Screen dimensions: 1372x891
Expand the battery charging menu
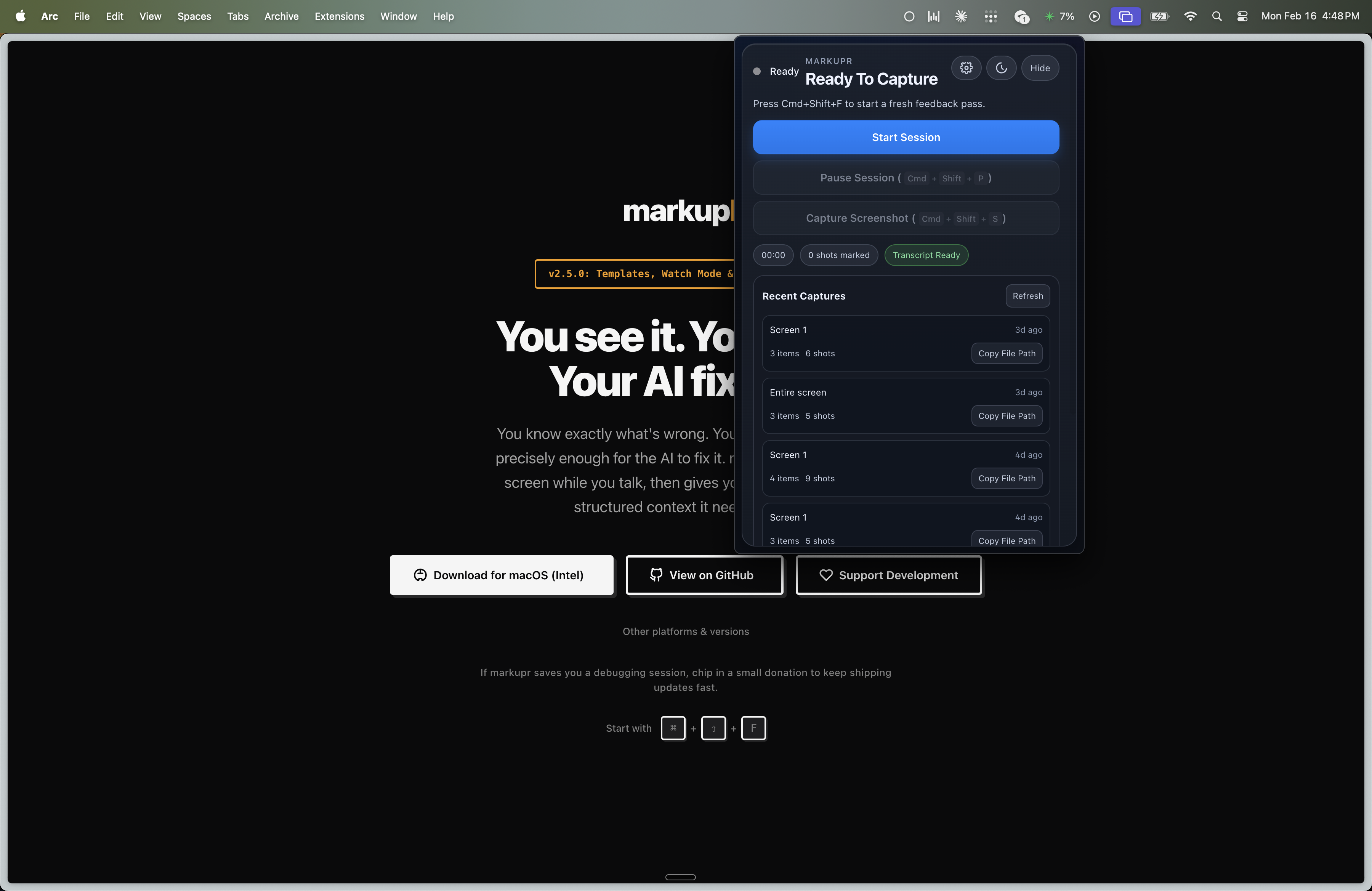1159,16
